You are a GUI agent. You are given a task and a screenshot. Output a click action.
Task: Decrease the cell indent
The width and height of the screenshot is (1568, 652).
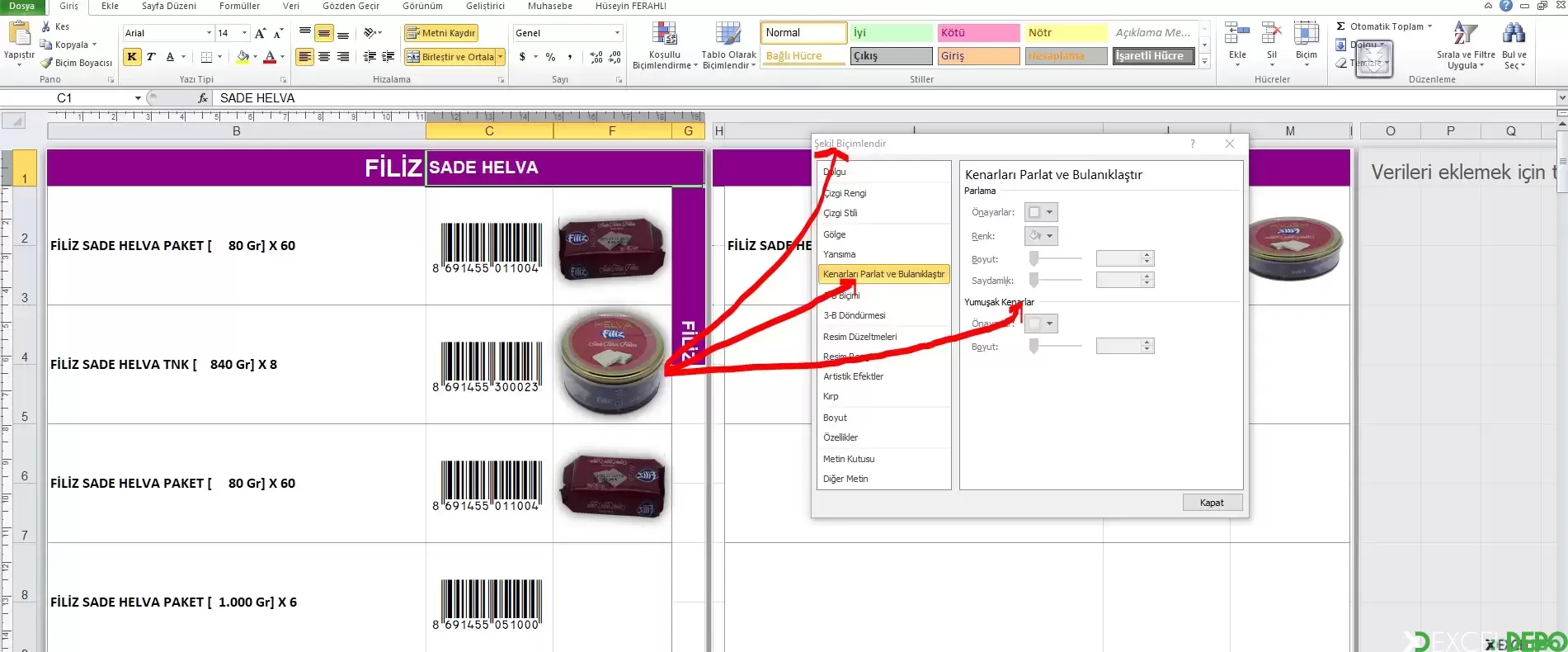coord(370,57)
